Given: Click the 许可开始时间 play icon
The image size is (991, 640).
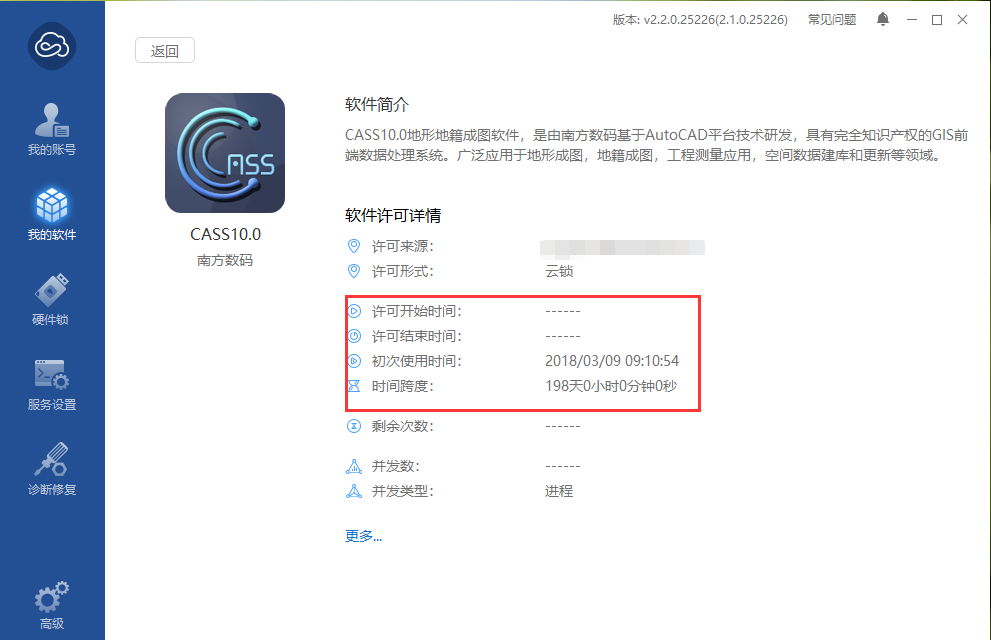Looking at the screenshot, I should tap(355, 311).
